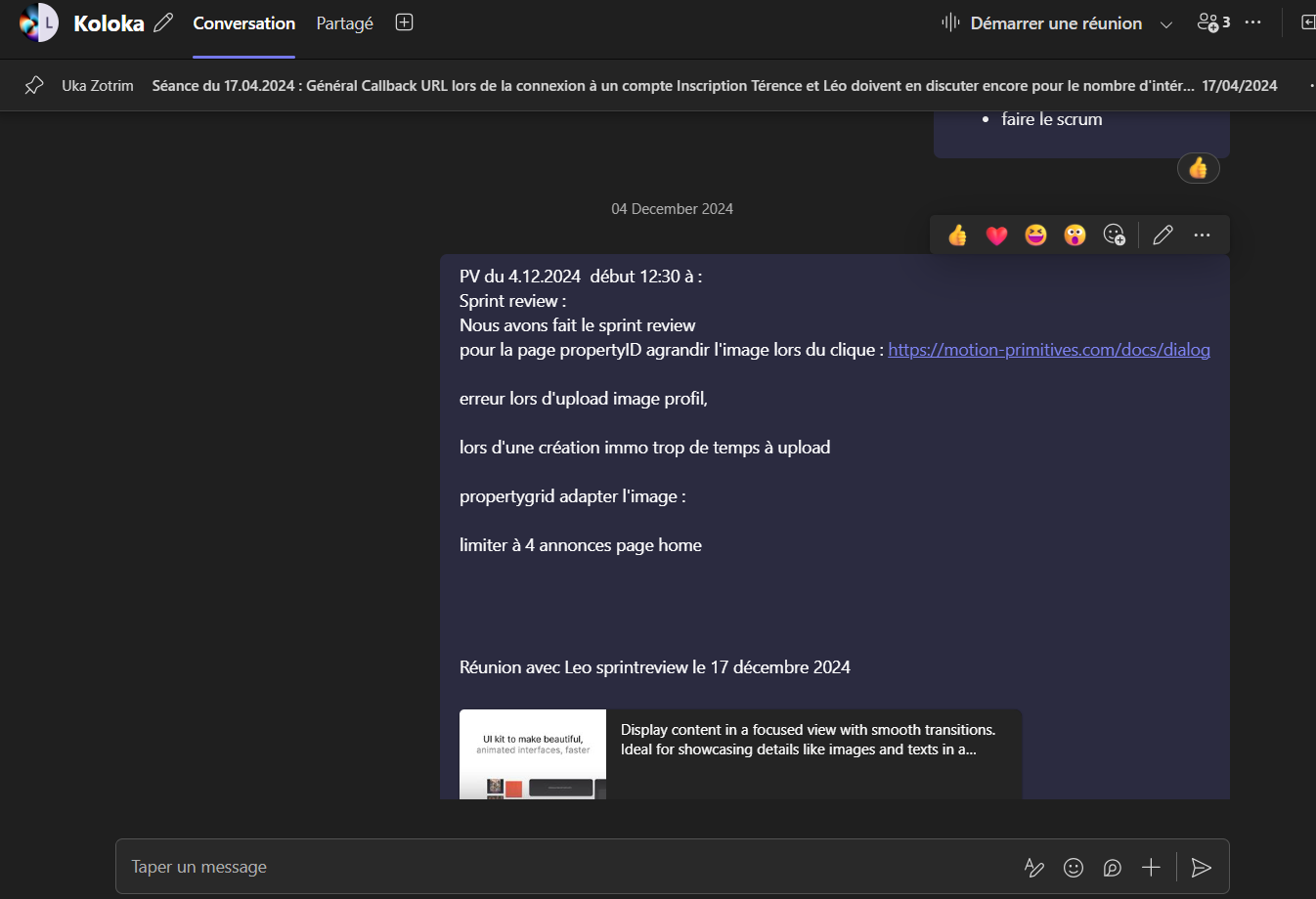React with red heart emoji
The image size is (1316, 899).
tap(996, 235)
